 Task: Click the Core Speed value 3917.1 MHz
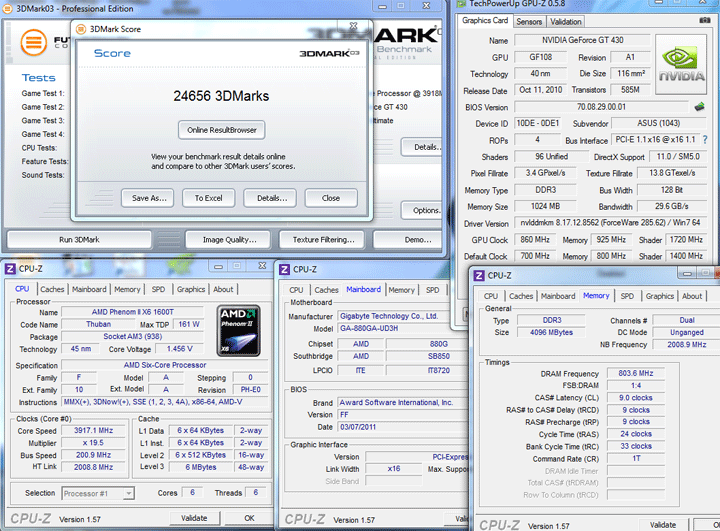coord(93,430)
